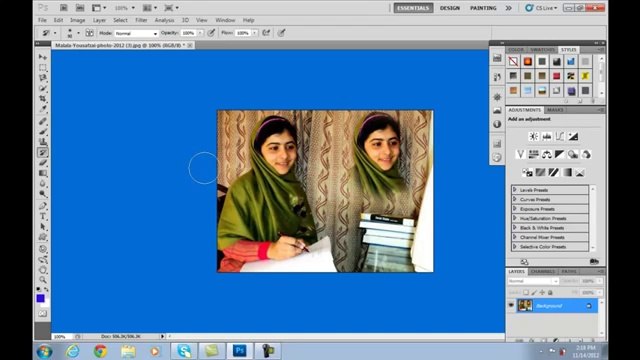This screenshot has width=640, height=360.
Task: Open the layer blend mode dropdown
Action: point(533,281)
